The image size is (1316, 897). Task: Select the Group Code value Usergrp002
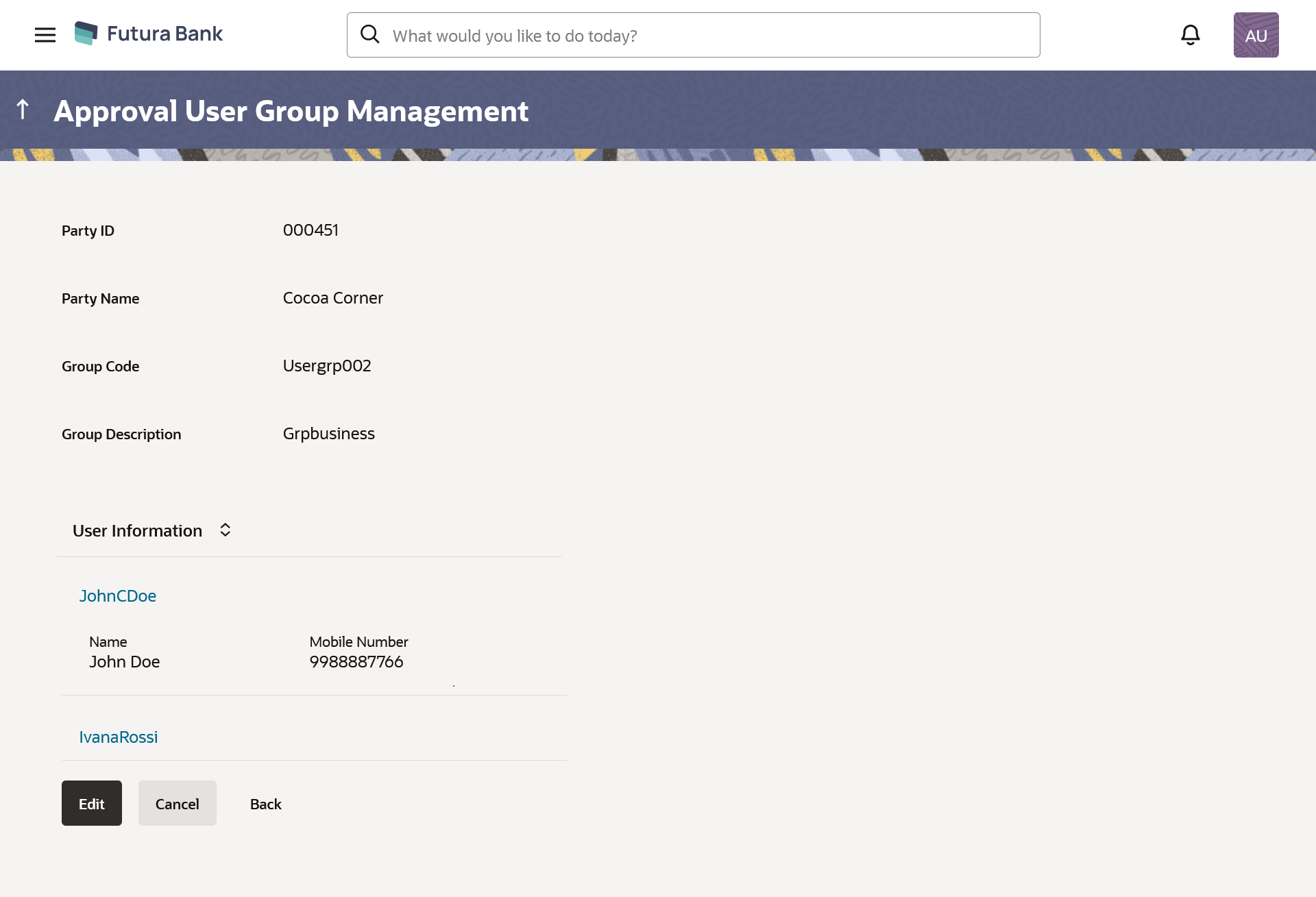pos(327,366)
